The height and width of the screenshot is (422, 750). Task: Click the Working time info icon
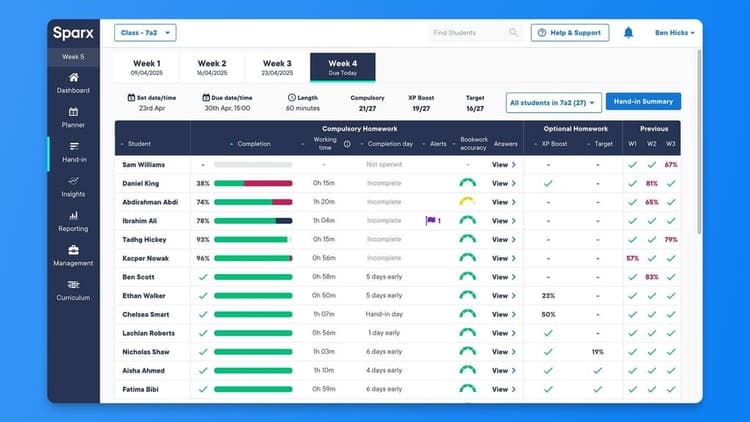(x=347, y=143)
